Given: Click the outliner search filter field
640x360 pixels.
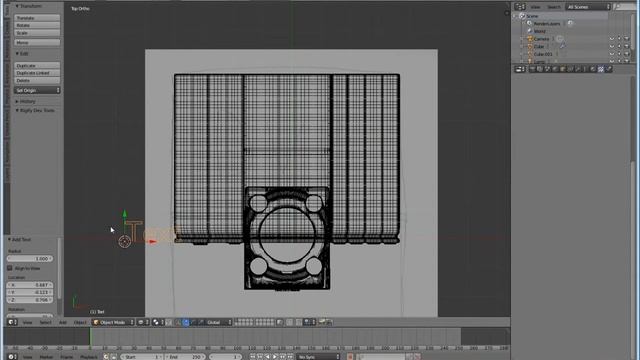Looking at the screenshot, I should (x=624, y=7).
